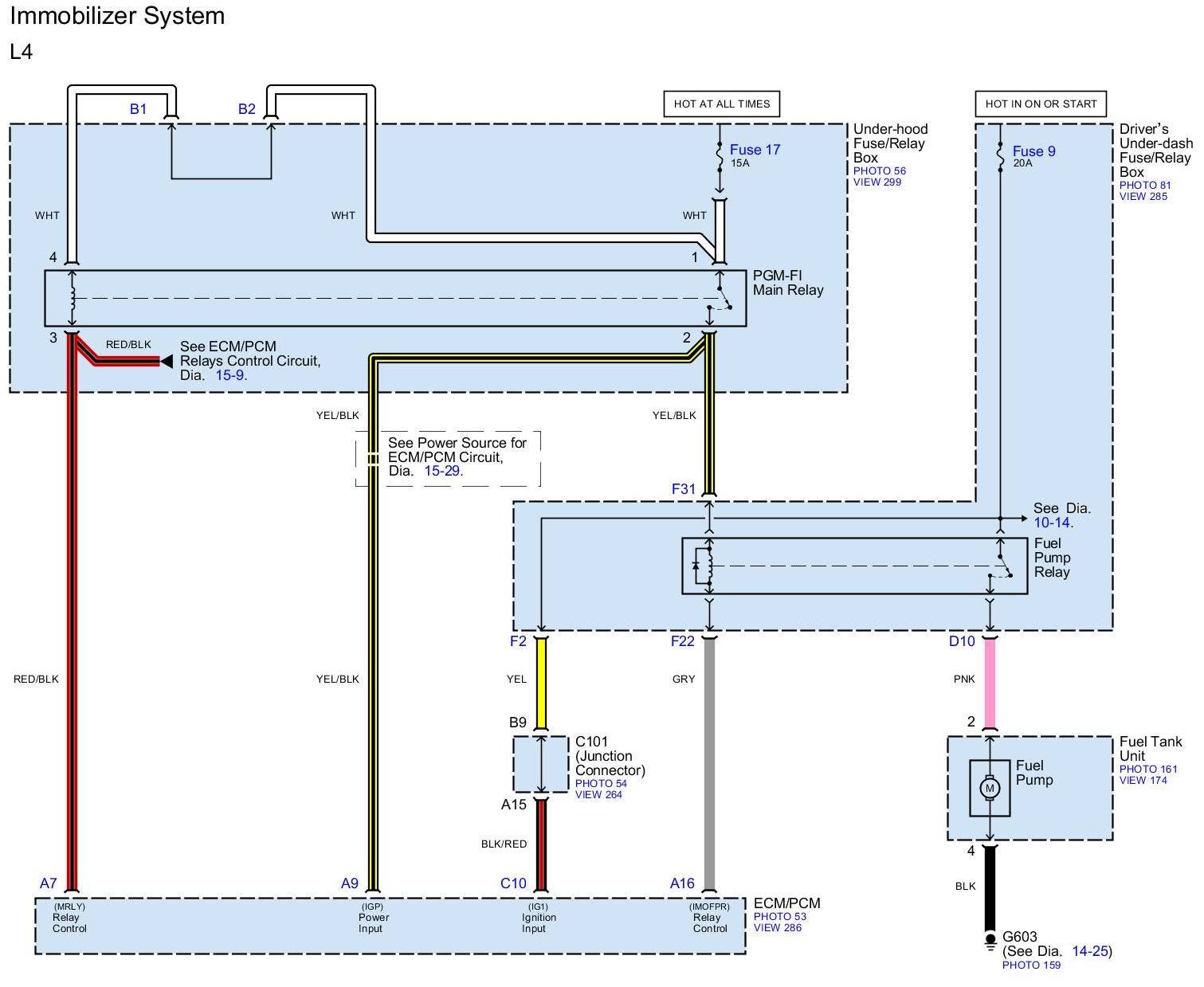Image resolution: width=1204 pixels, height=987 pixels.
Task: Select the F31 connector terminal link
Action: pos(684,489)
